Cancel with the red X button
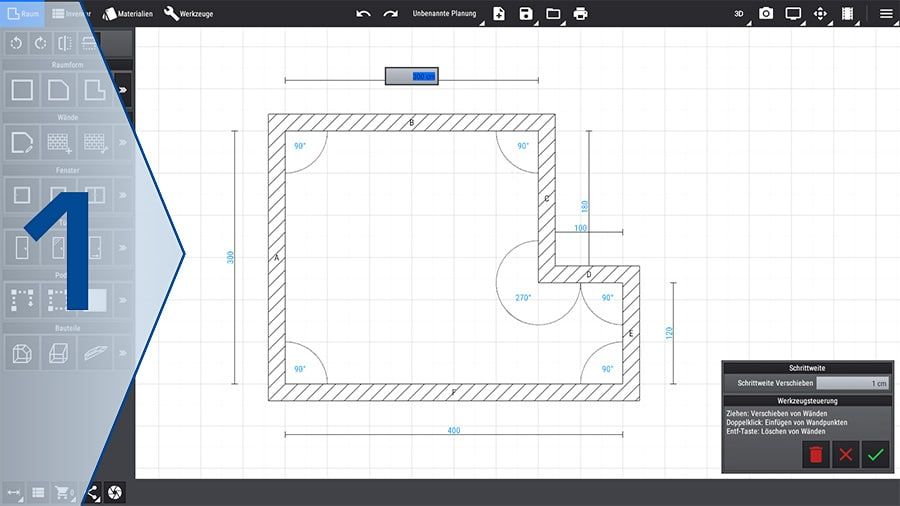 pos(846,455)
